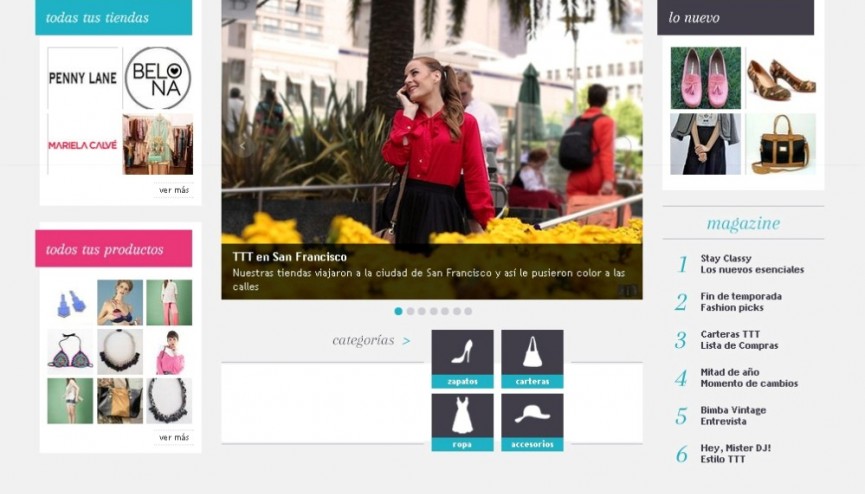865x494 pixels.
Task: Open the accesorios hat category icon
Action: (x=532, y=422)
